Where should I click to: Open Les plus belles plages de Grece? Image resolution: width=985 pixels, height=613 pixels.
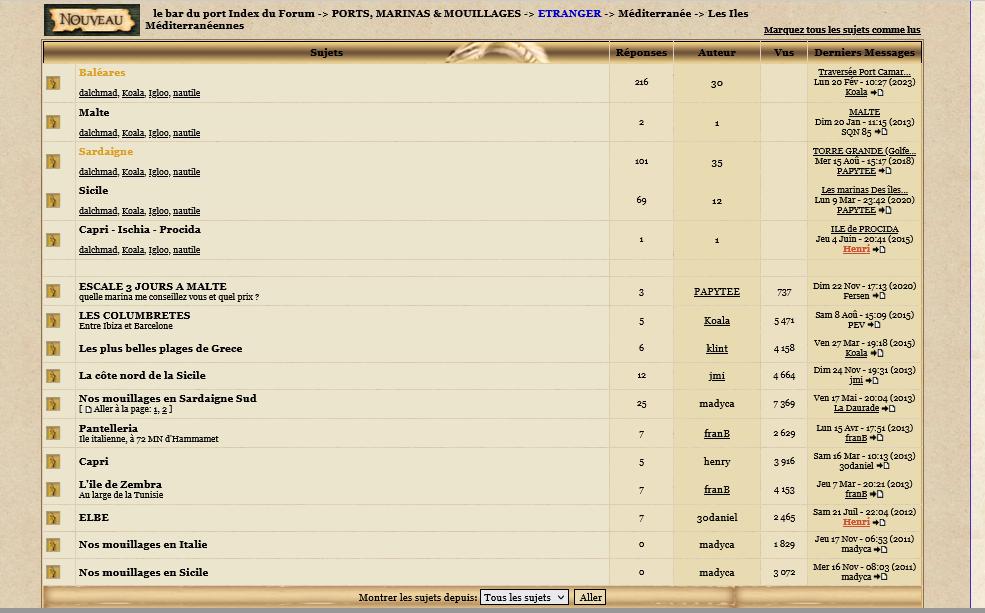(x=160, y=349)
